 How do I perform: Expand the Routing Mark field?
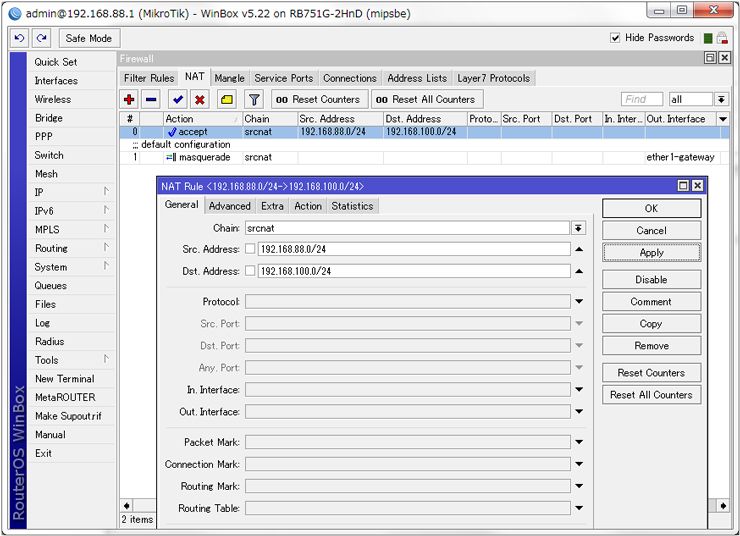(x=579, y=486)
